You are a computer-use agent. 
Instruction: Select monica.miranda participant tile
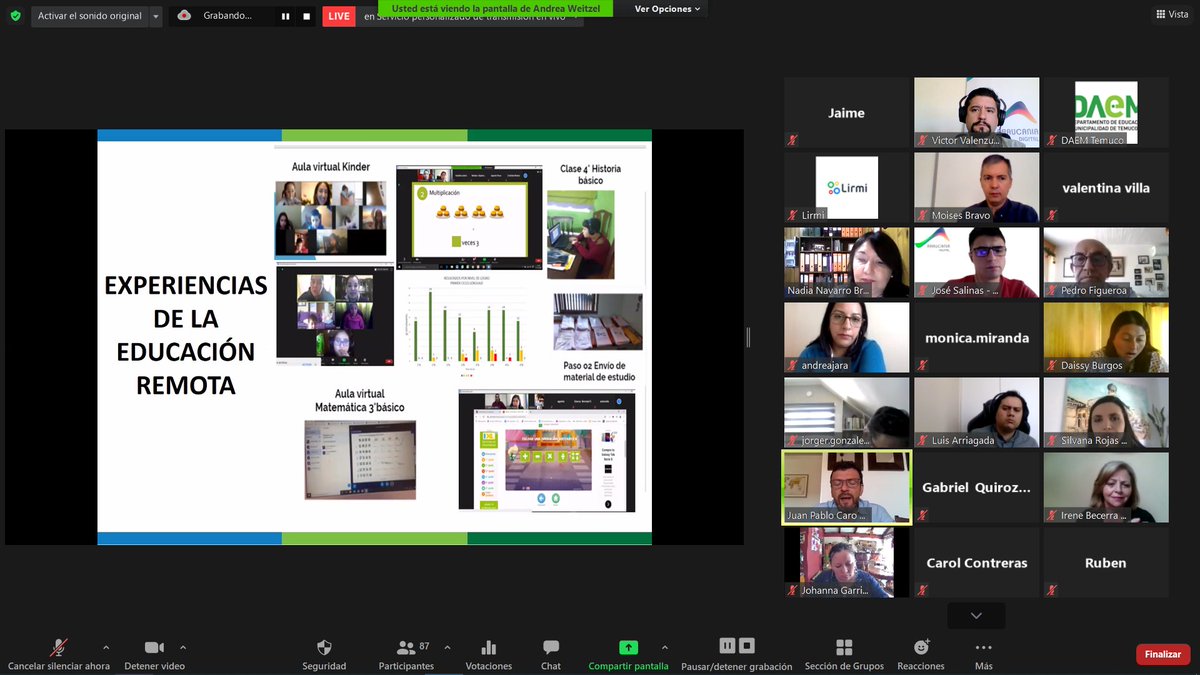click(976, 337)
